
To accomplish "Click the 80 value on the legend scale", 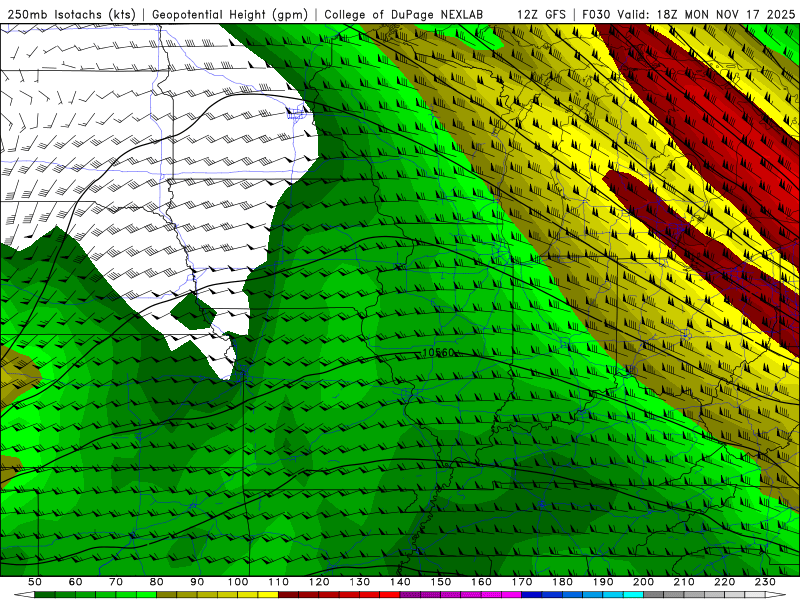I will 157,582.
